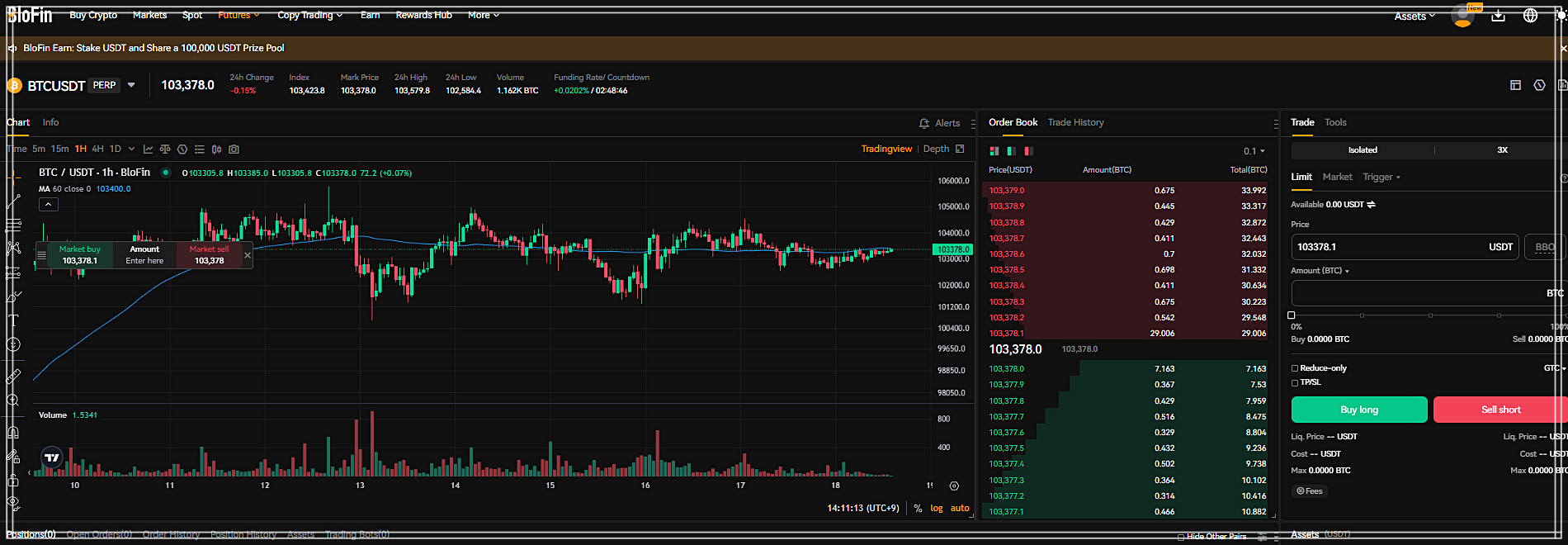Switch to Trade History tab
The height and width of the screenshot is (545, 1568).
click(x=1075, y=122)
